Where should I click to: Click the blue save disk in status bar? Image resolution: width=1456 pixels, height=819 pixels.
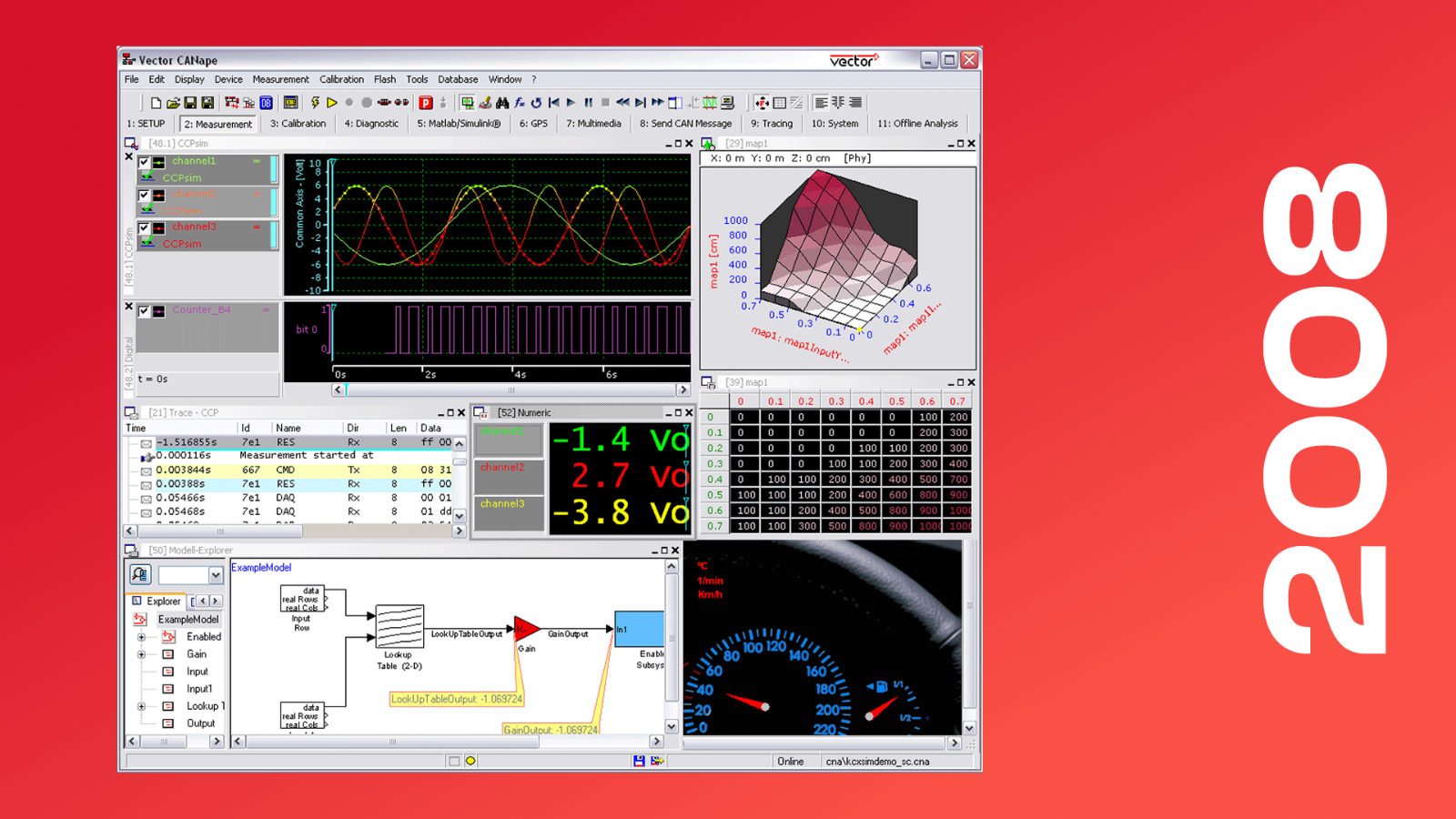(x=639, y=761)
